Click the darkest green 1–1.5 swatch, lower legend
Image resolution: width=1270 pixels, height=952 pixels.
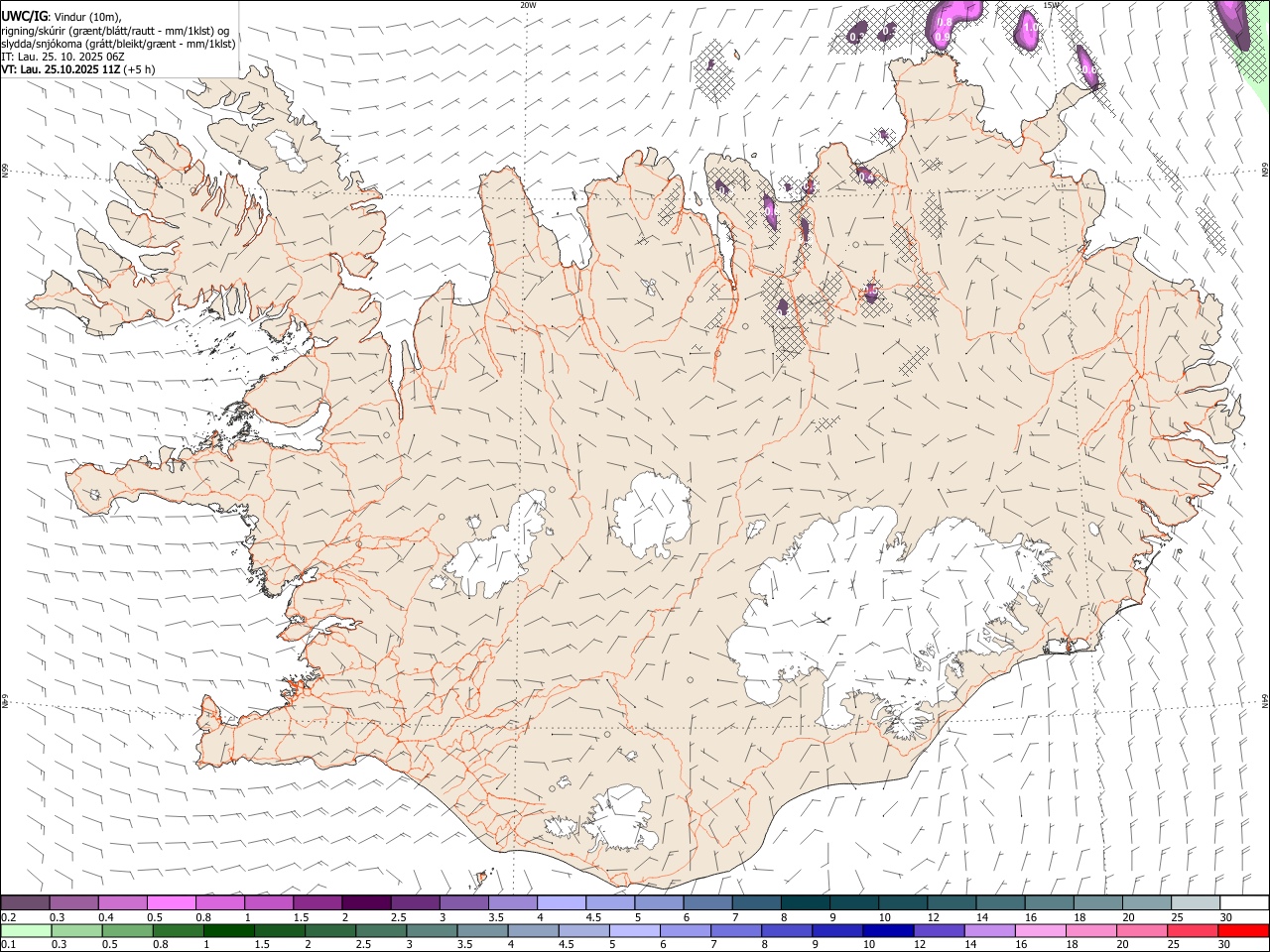click(x=228, y=931)
